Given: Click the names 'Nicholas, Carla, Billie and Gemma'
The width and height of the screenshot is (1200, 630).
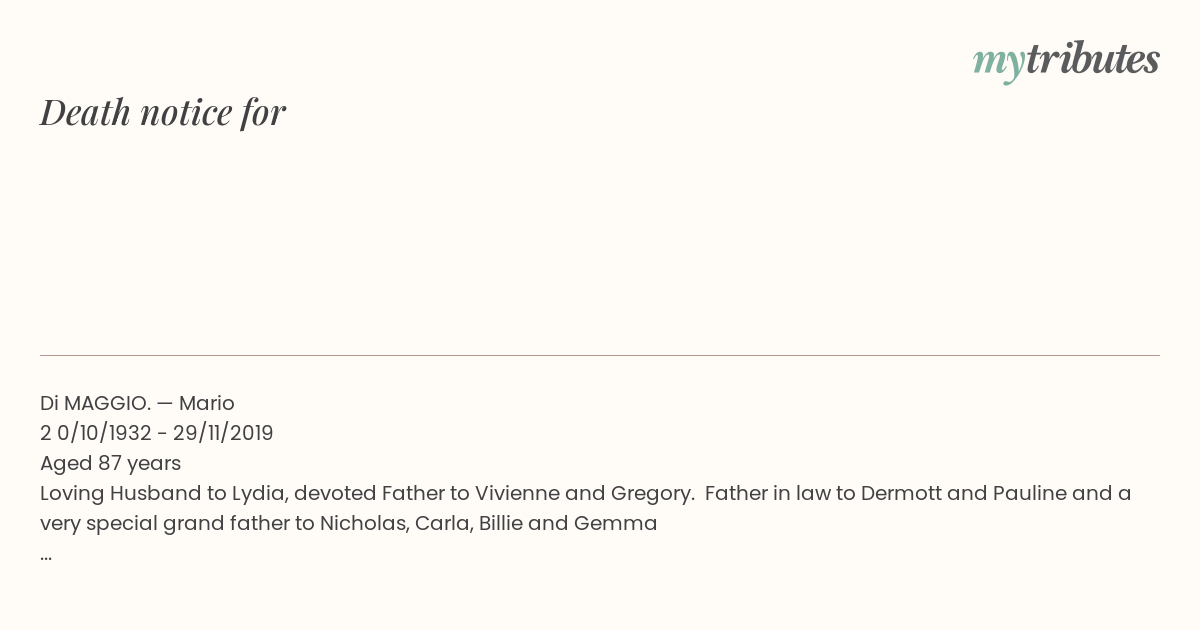Looking at the screenshot, I should 488,523.
